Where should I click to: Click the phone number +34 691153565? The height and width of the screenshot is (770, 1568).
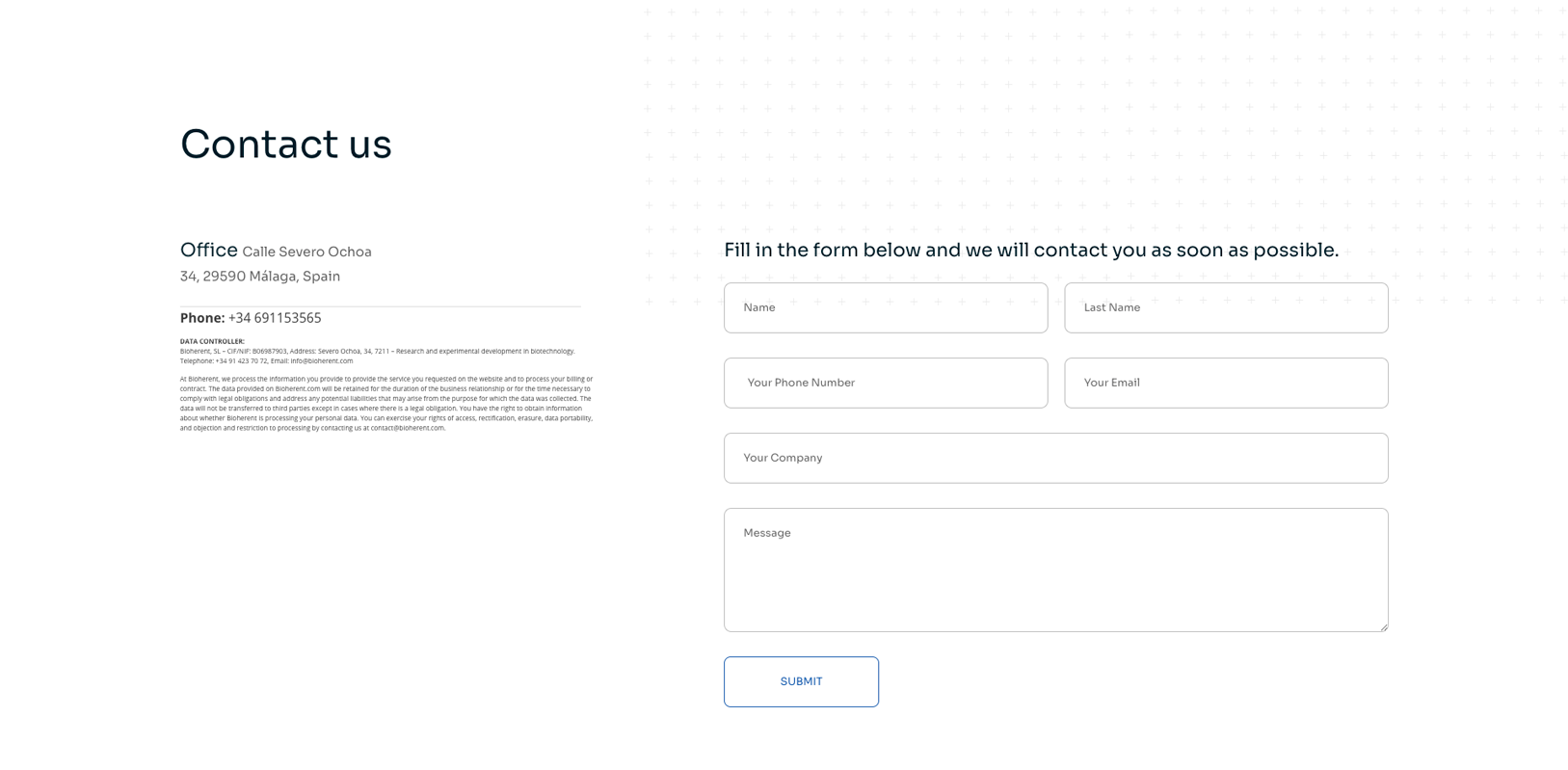tap(275, 318)
